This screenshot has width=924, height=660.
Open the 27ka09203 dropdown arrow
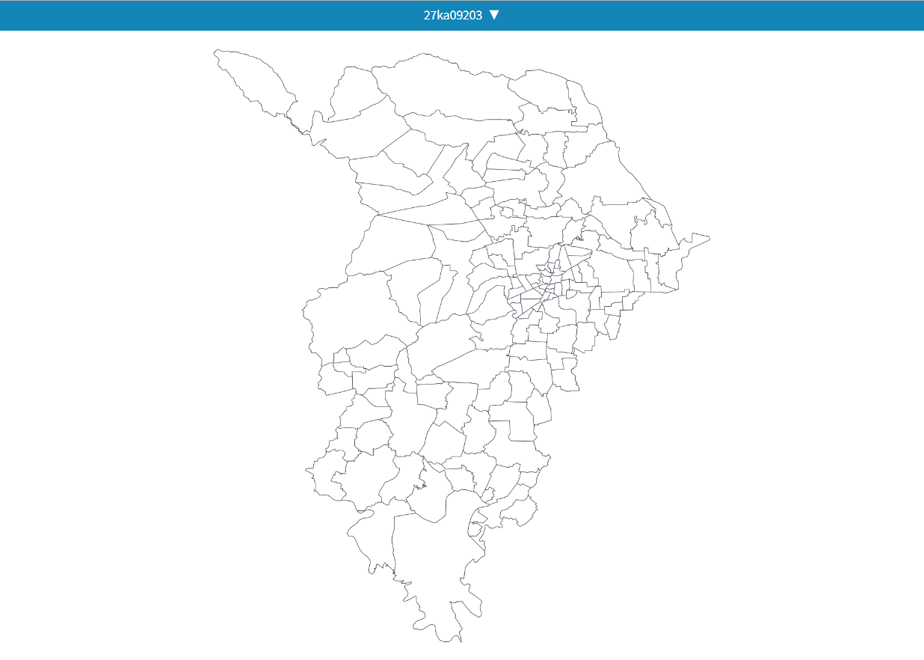[x=494, y=15]
